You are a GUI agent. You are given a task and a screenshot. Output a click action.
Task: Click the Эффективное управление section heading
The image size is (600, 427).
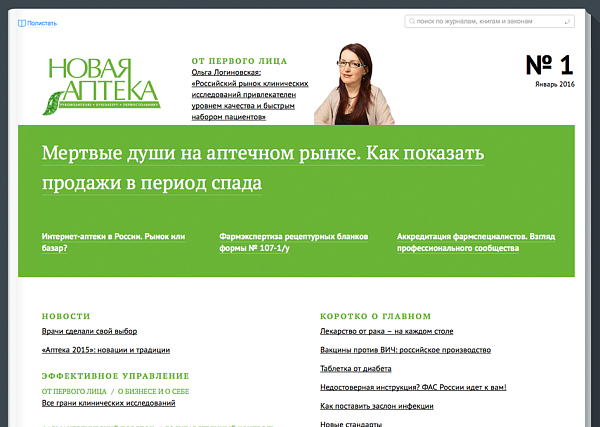(116, 376)
